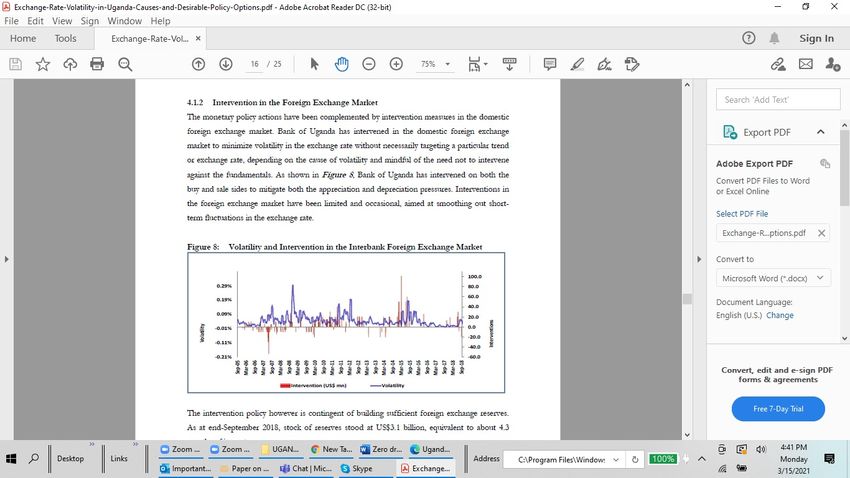Viewport: 850px width, 478px height.
Task: Select the Highlight text pen tool
Action: coord(577,64)
